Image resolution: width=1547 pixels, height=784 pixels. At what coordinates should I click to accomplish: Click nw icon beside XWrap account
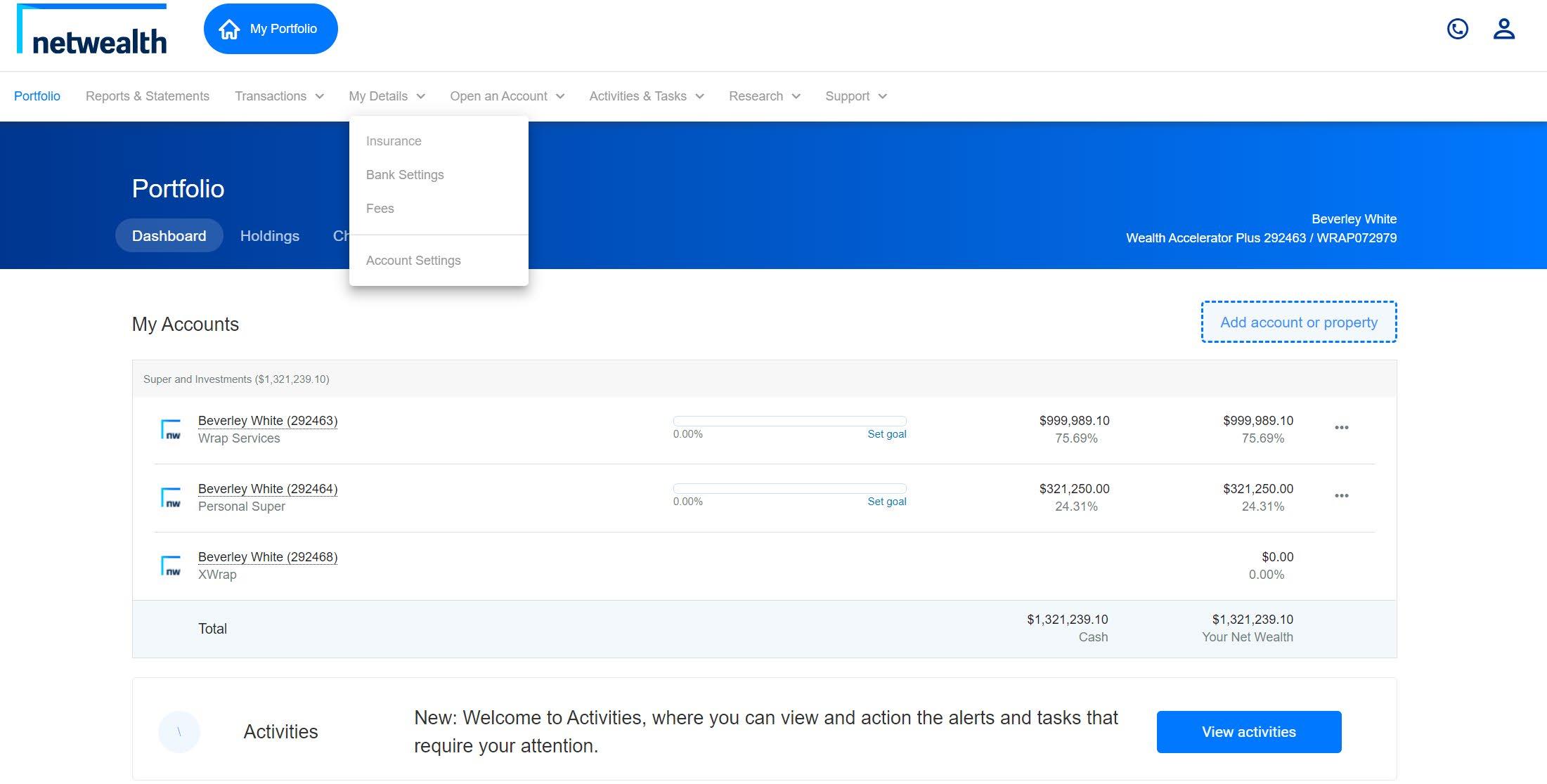[171, 566]
